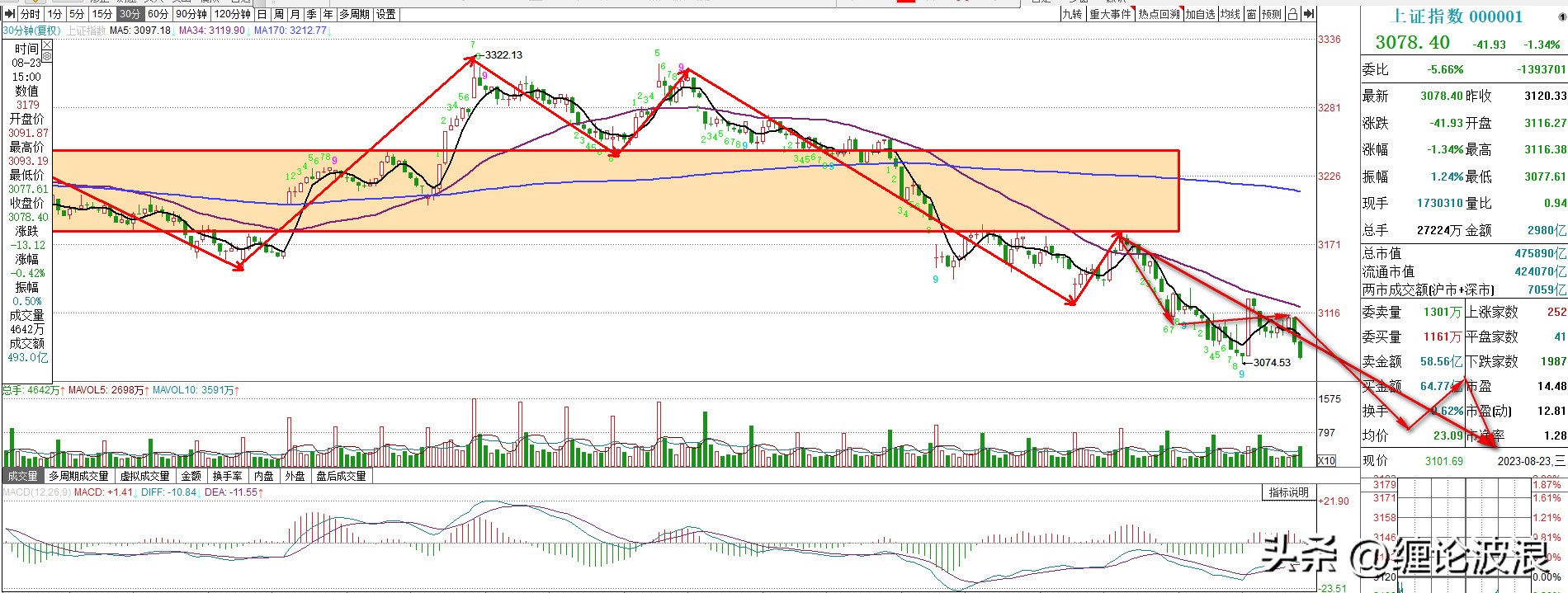Click gear icon in data info box
Viewport: 1568px width, 593px height.
click(x=47, y=57)
